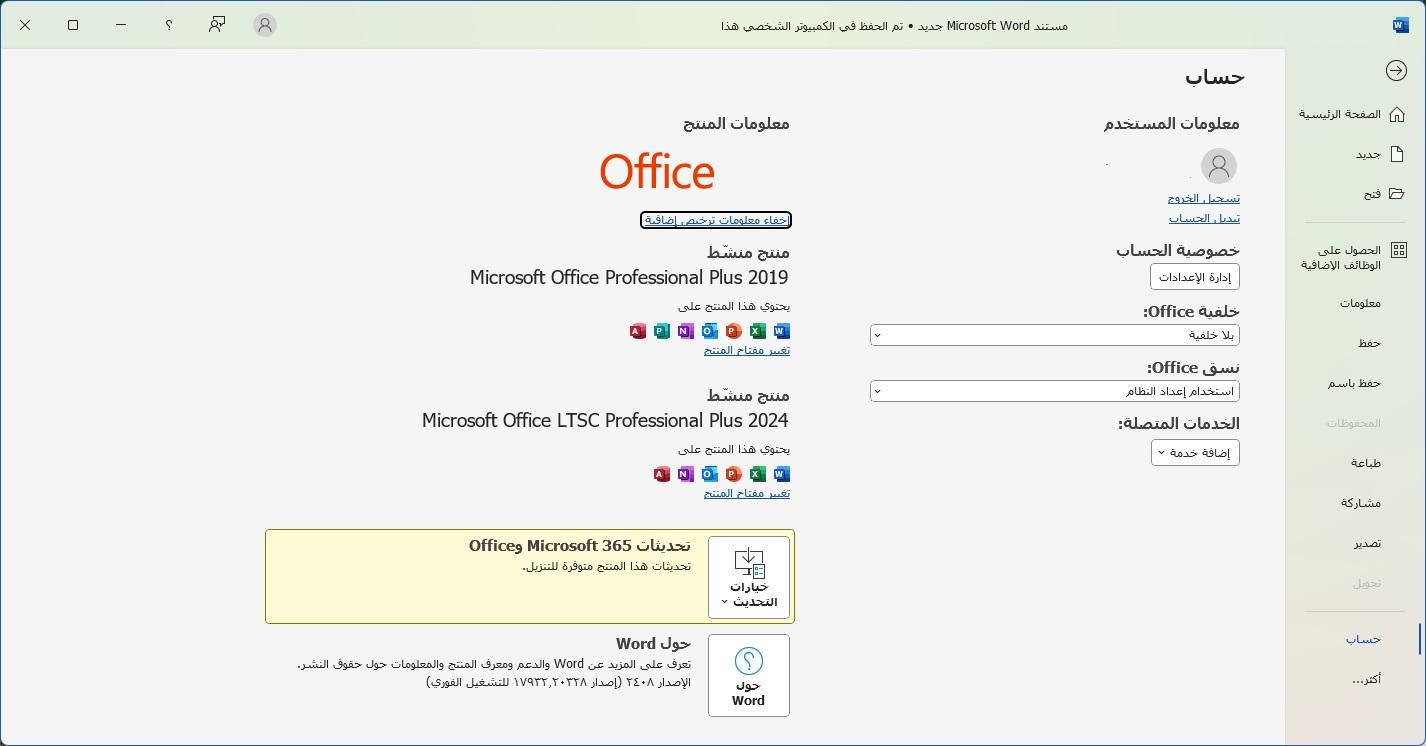The image size is (1426, 746).
Task: Click the help question mark icon
Action: pyautogui.click(x=169, y=25)
